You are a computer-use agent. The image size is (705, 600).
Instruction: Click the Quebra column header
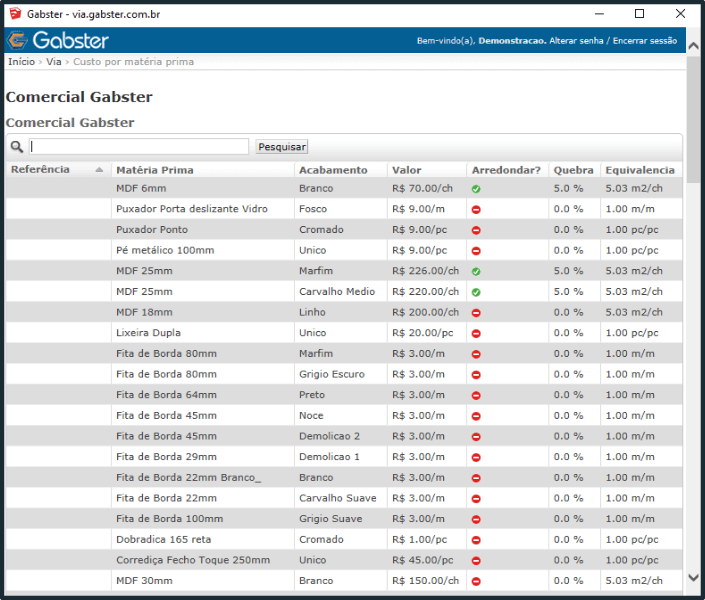point(573,170)
